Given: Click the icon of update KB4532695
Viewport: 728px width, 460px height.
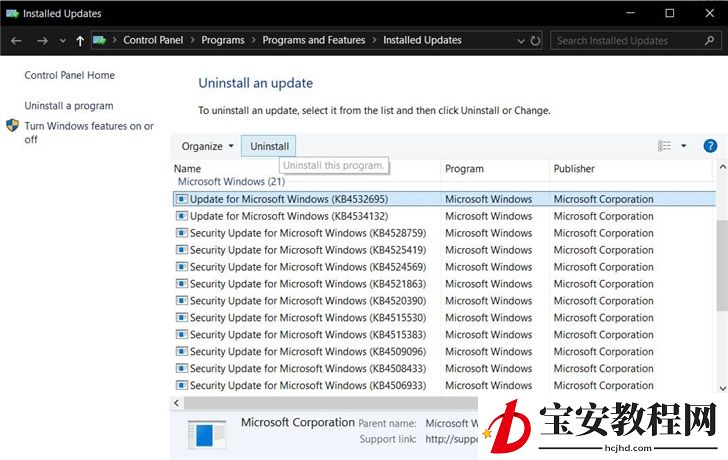Looking at the screenshot, I should (182, 199).
